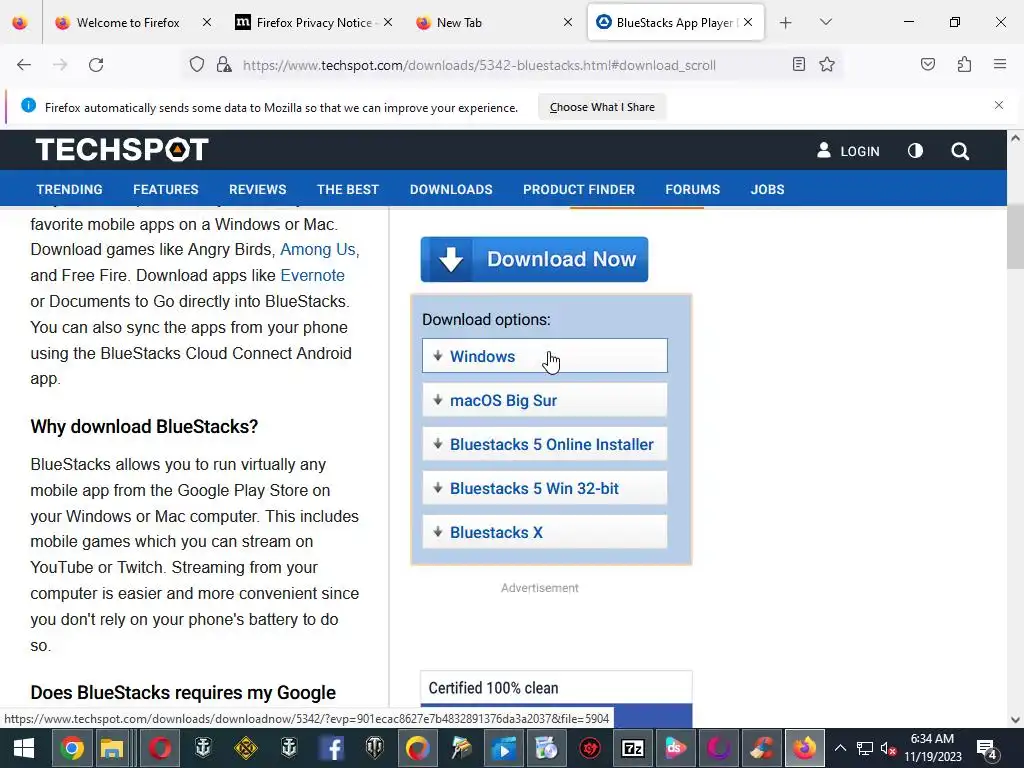
Task: Click in the URL address bar
Action: (479, 65)
